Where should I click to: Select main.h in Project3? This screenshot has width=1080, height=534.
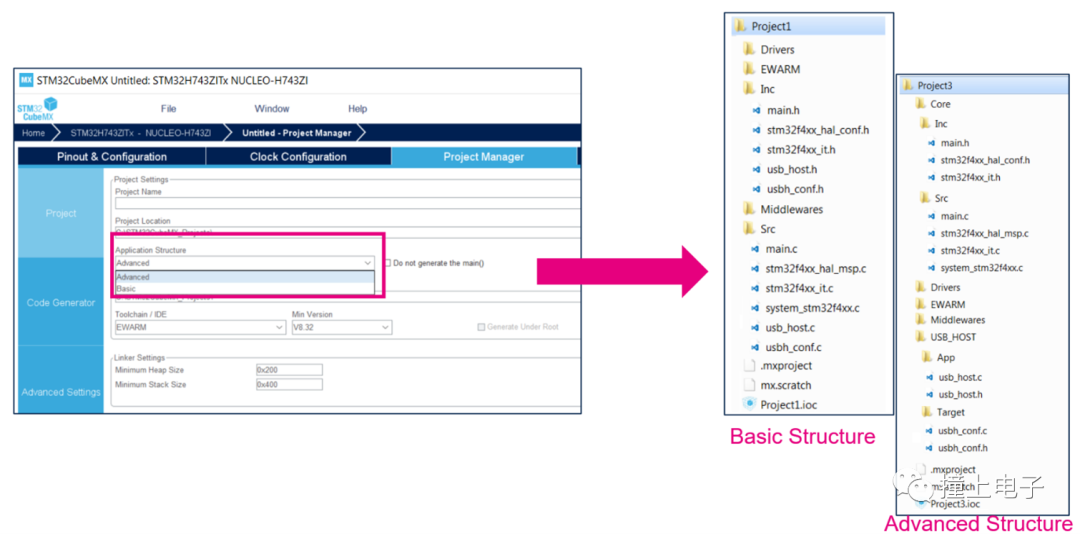coord(955,143)
